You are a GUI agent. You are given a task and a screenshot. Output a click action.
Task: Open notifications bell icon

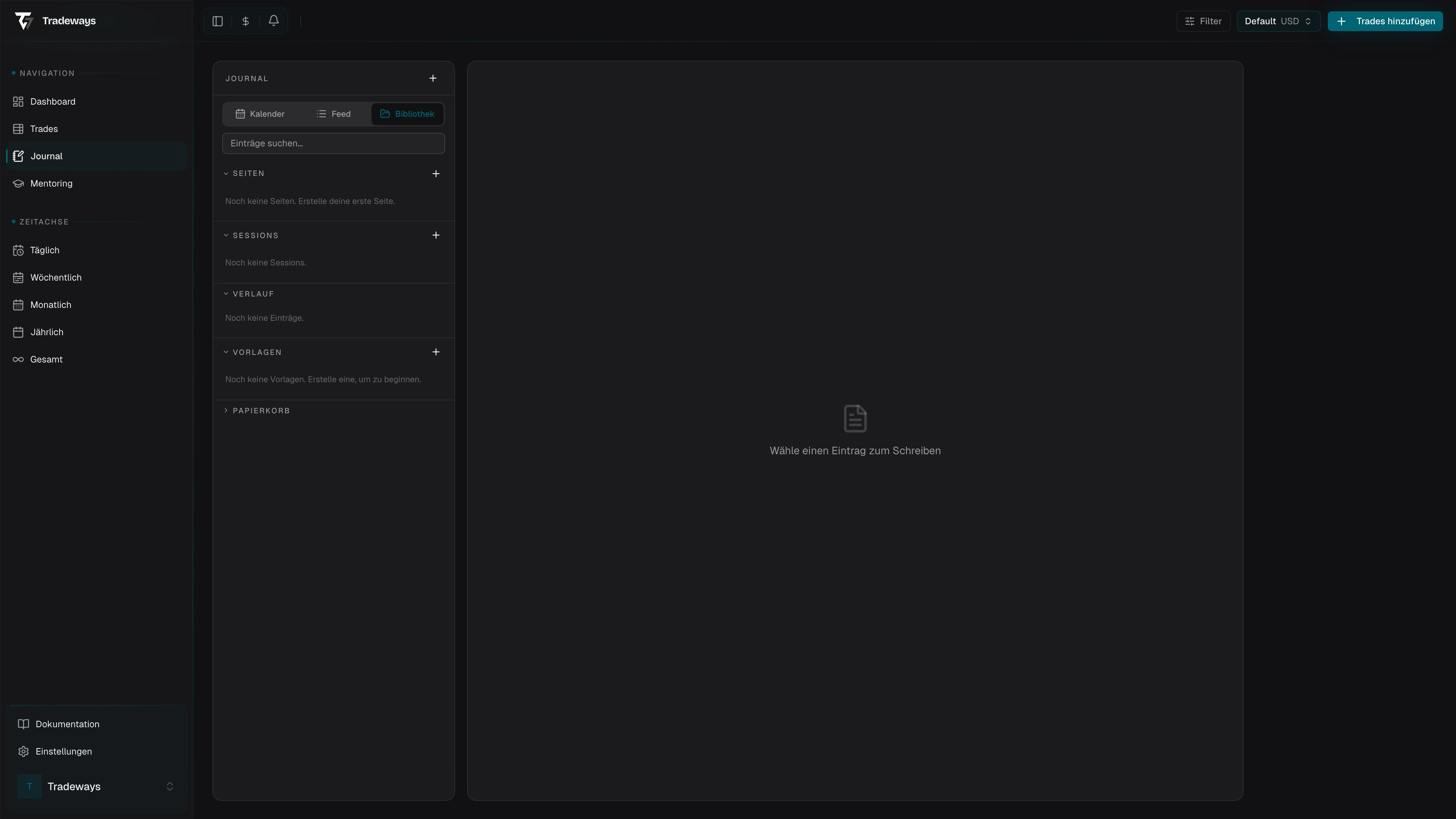click(x=273, y=21)
